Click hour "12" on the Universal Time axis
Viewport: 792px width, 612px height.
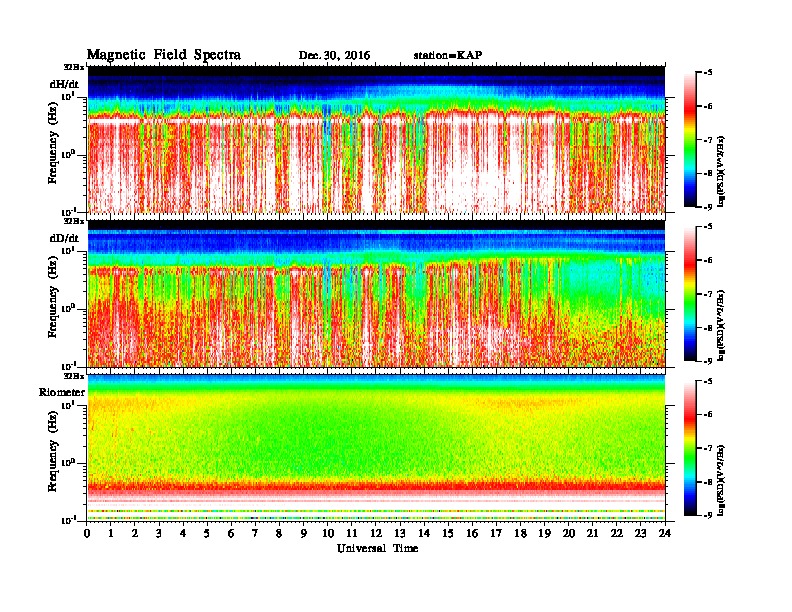[376, 533]
